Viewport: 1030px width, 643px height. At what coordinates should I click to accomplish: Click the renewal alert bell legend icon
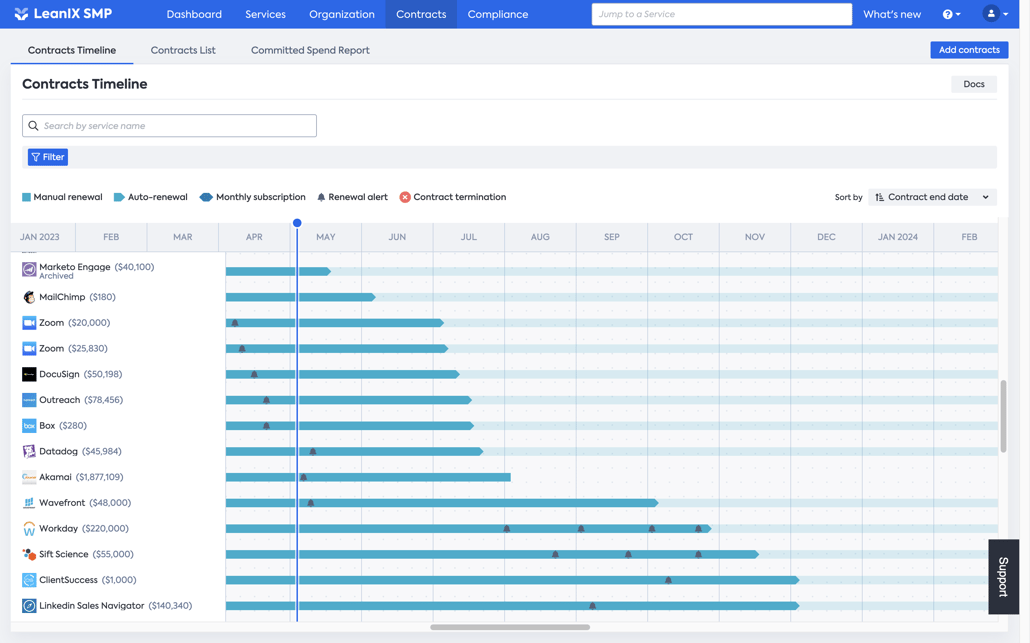pyautogui.click(x=321, y=197)
